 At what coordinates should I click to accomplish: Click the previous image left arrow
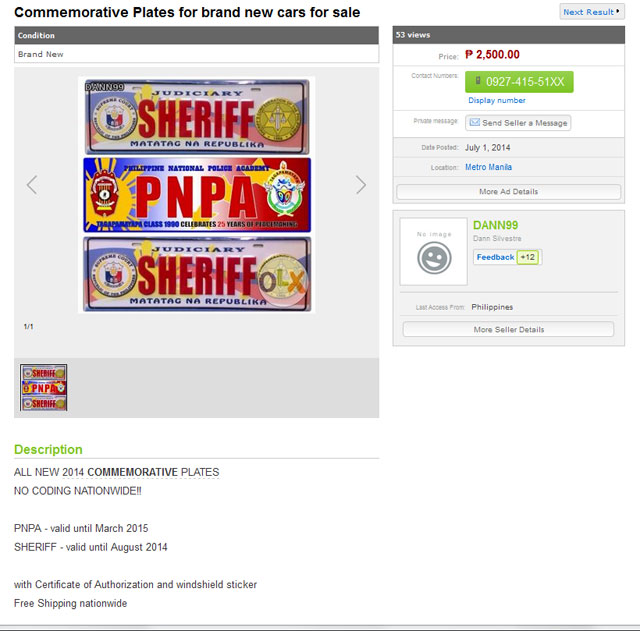32,185
